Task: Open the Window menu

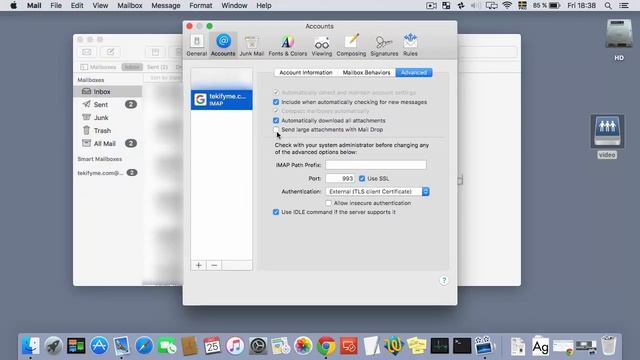Action: (234, 5)
